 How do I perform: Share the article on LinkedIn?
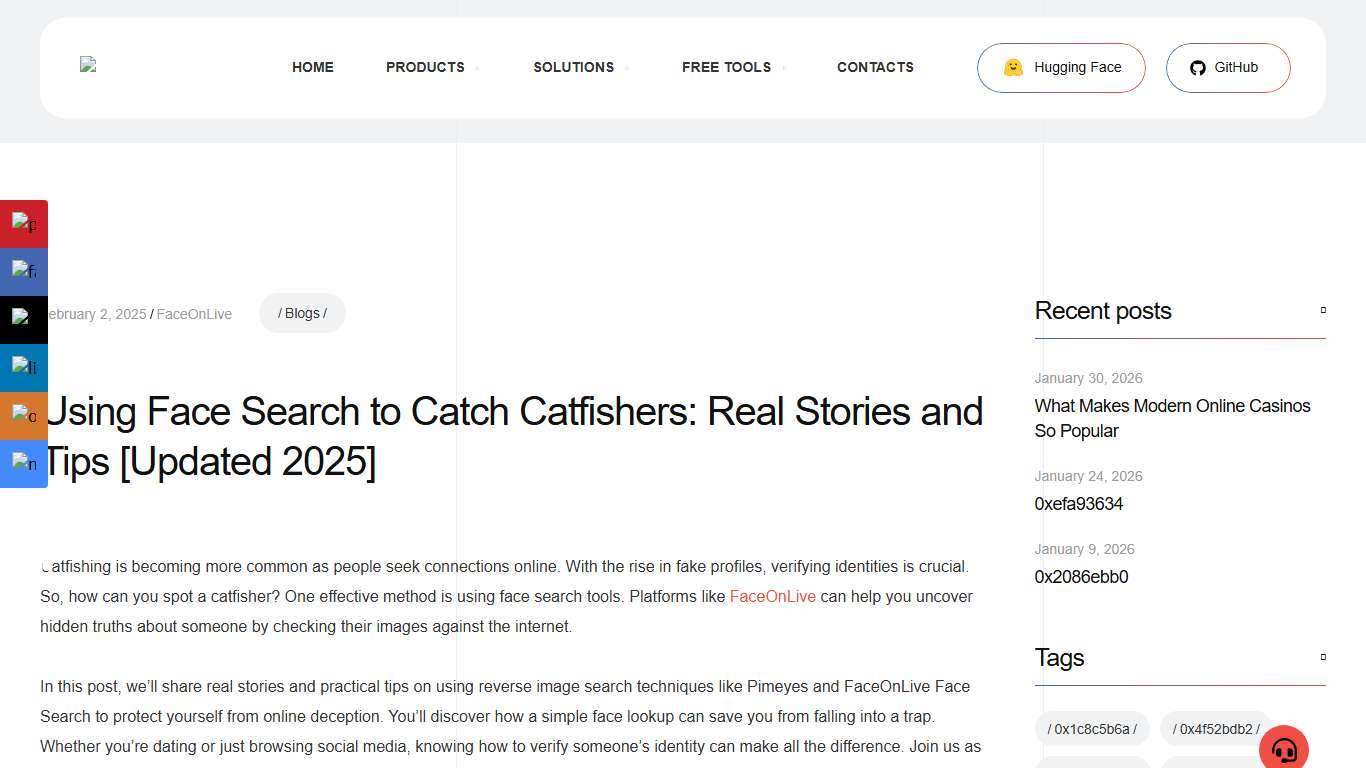pos(24,367)
